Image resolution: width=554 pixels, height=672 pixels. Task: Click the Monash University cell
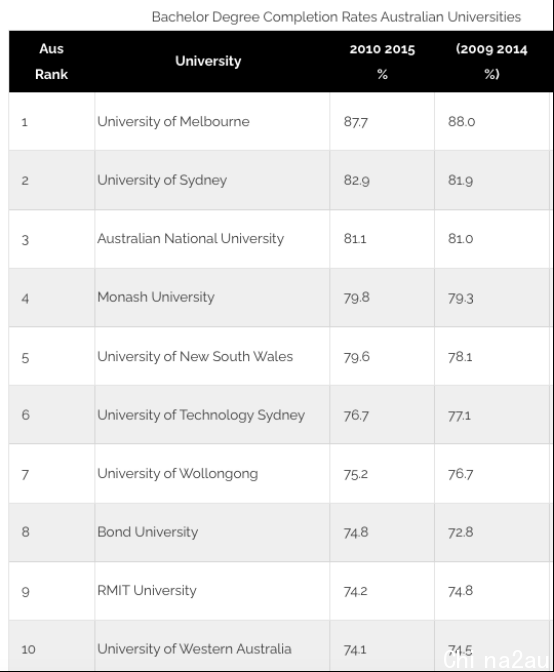point(156,297)
